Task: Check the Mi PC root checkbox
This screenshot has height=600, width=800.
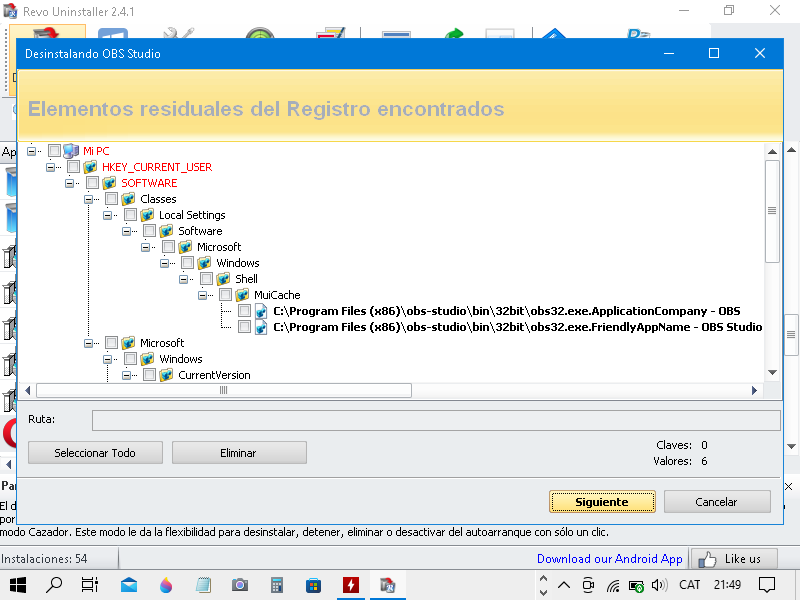Action: click(x=54, y=151)
